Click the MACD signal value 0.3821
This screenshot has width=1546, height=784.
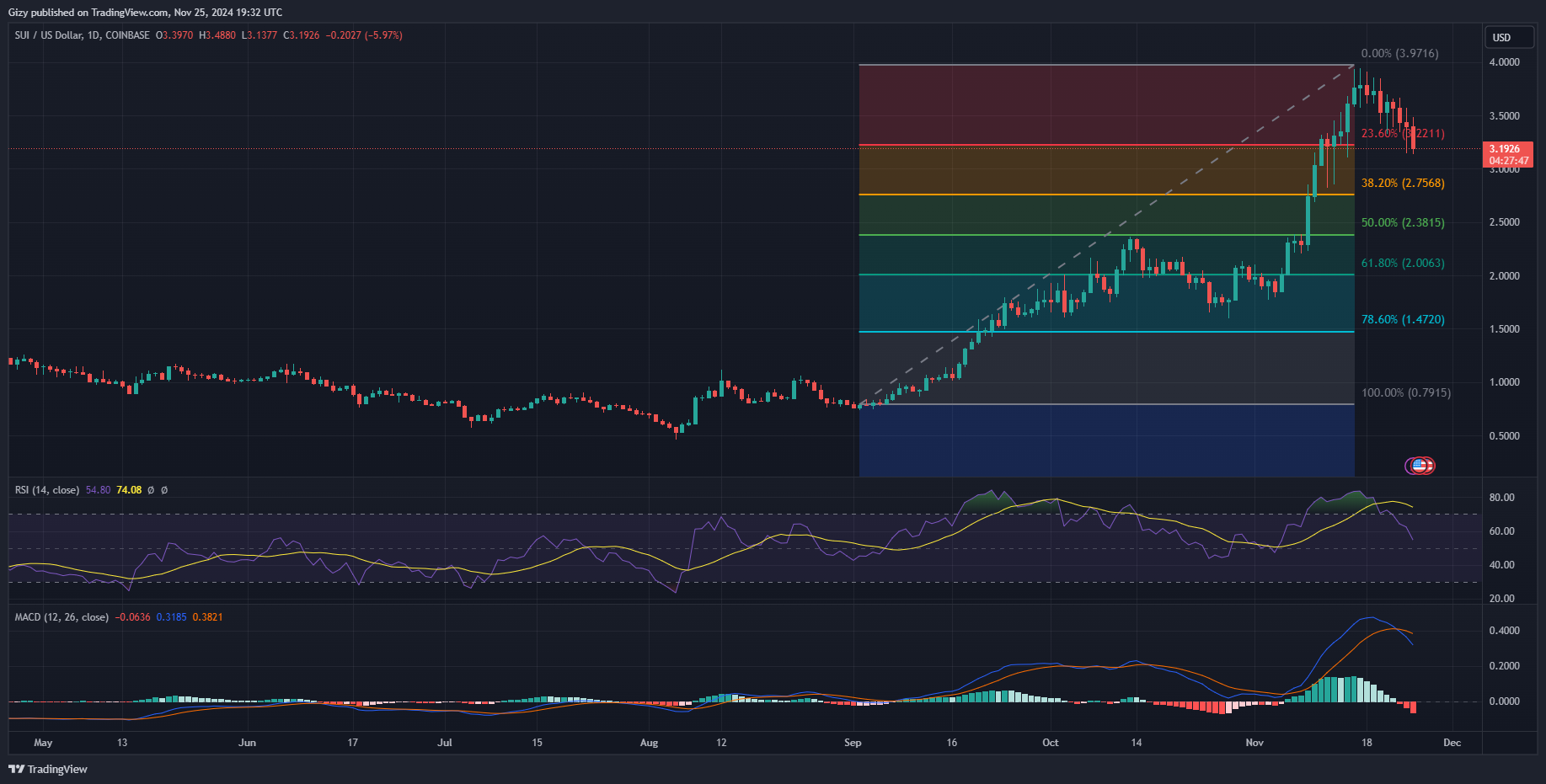208,617
